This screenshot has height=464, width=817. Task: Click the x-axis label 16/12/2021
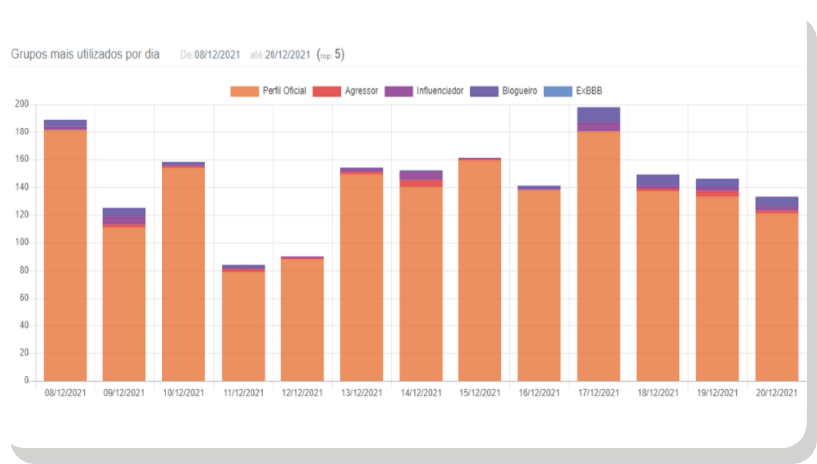(x=539, y=393)
